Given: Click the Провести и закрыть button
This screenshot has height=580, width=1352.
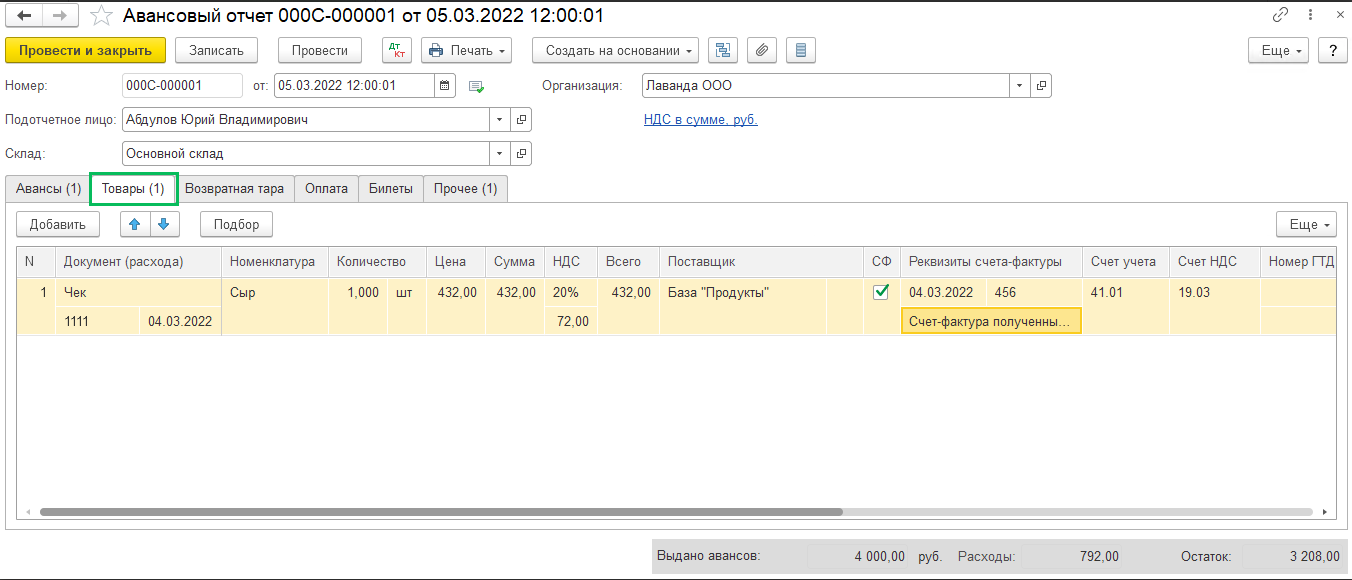Looking at the screenshot, I should [x=85, y=50].
